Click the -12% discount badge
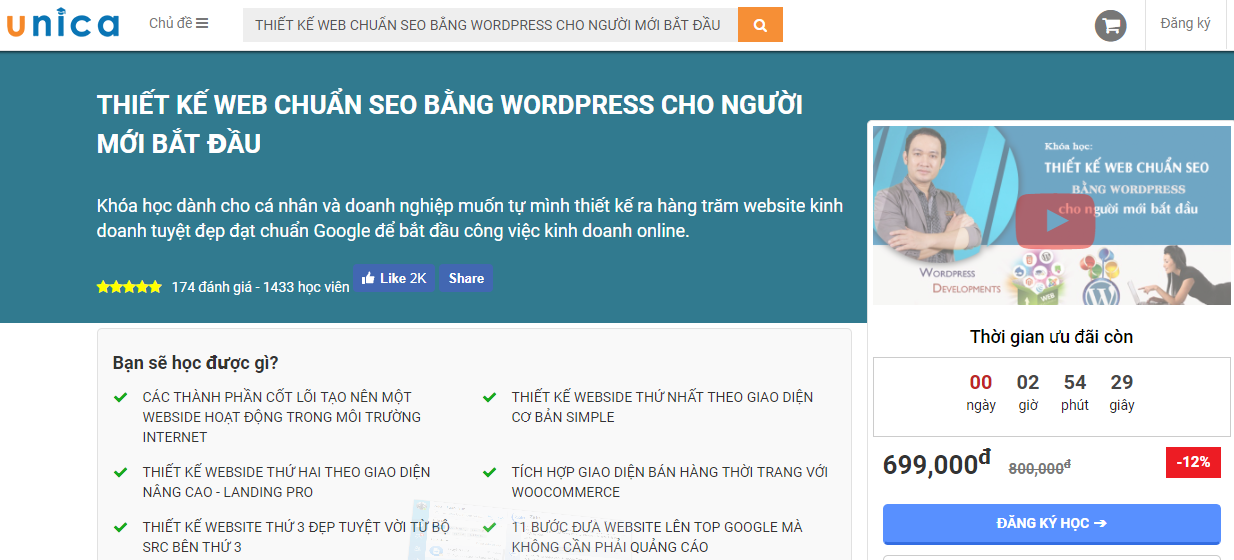1234x560 pixels. tap(1193, 462)
